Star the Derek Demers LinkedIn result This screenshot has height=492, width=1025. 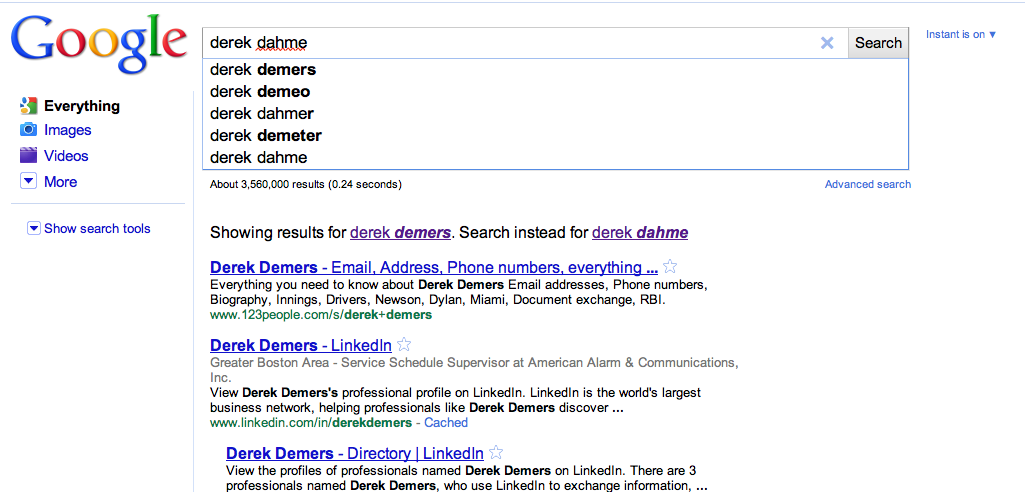pos(404,344)
